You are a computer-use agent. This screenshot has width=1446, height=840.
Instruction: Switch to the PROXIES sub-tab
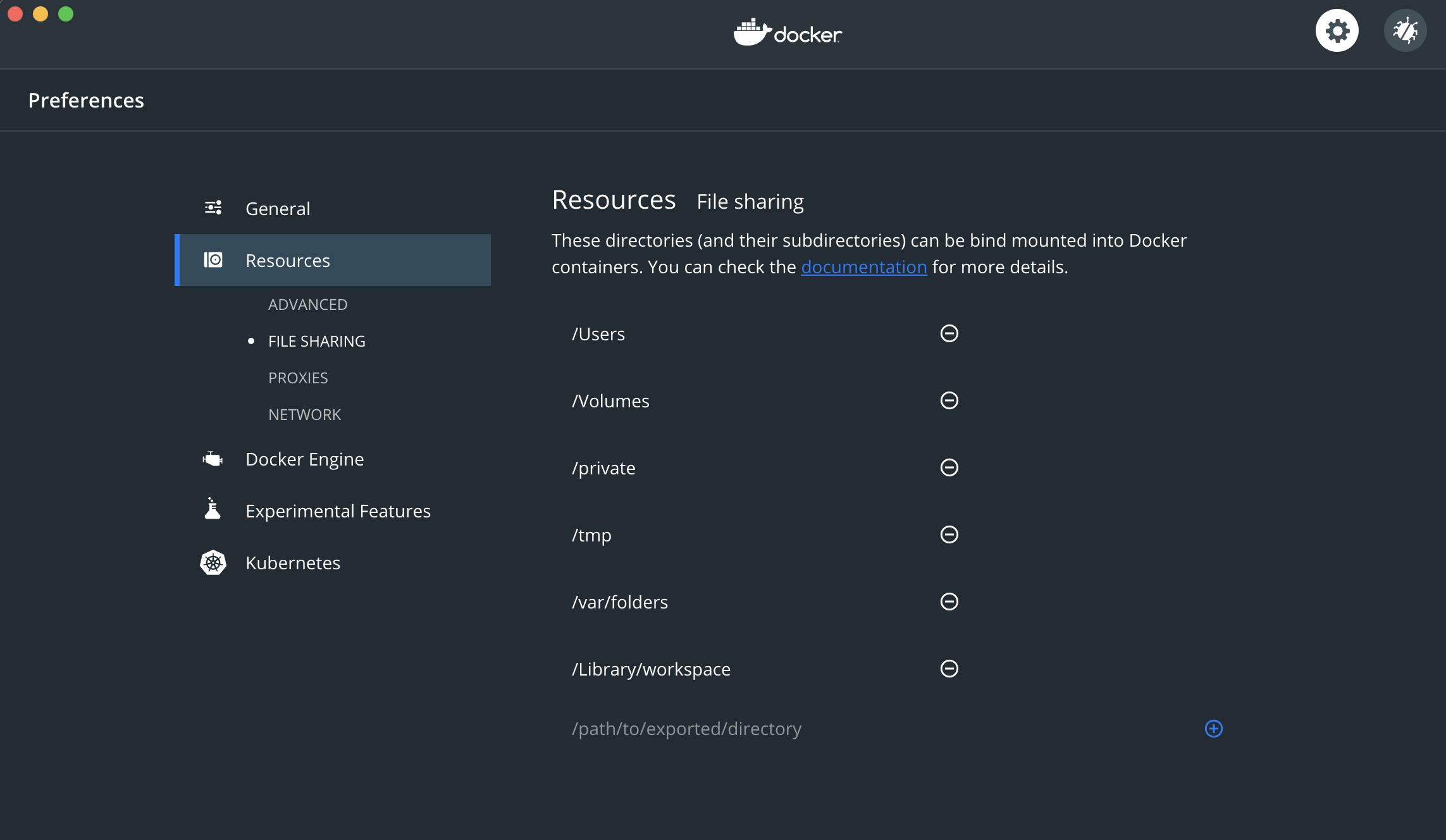point(298,378)
